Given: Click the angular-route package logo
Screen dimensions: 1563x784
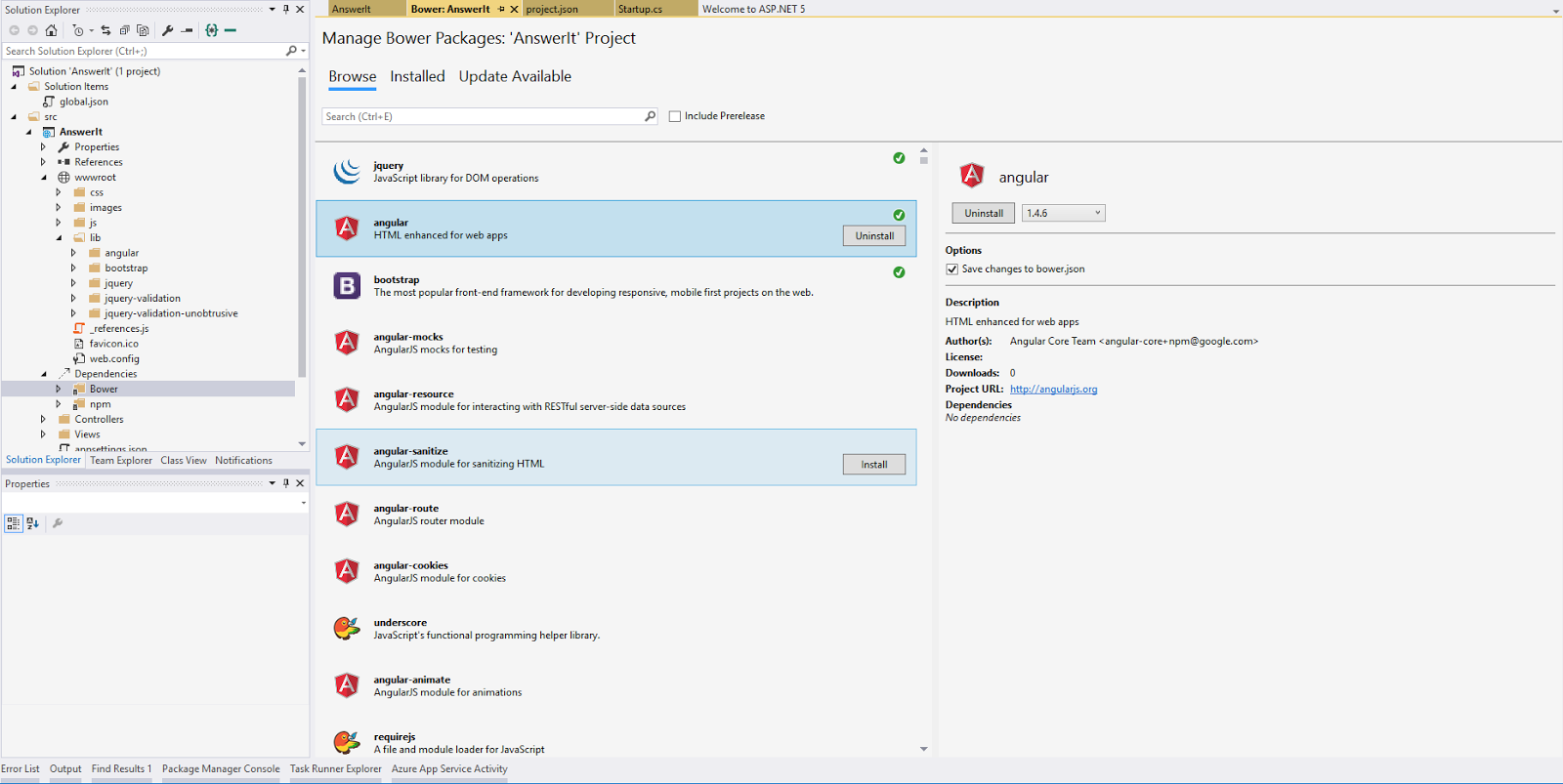Looking at the screenshot, I should 347,514.
